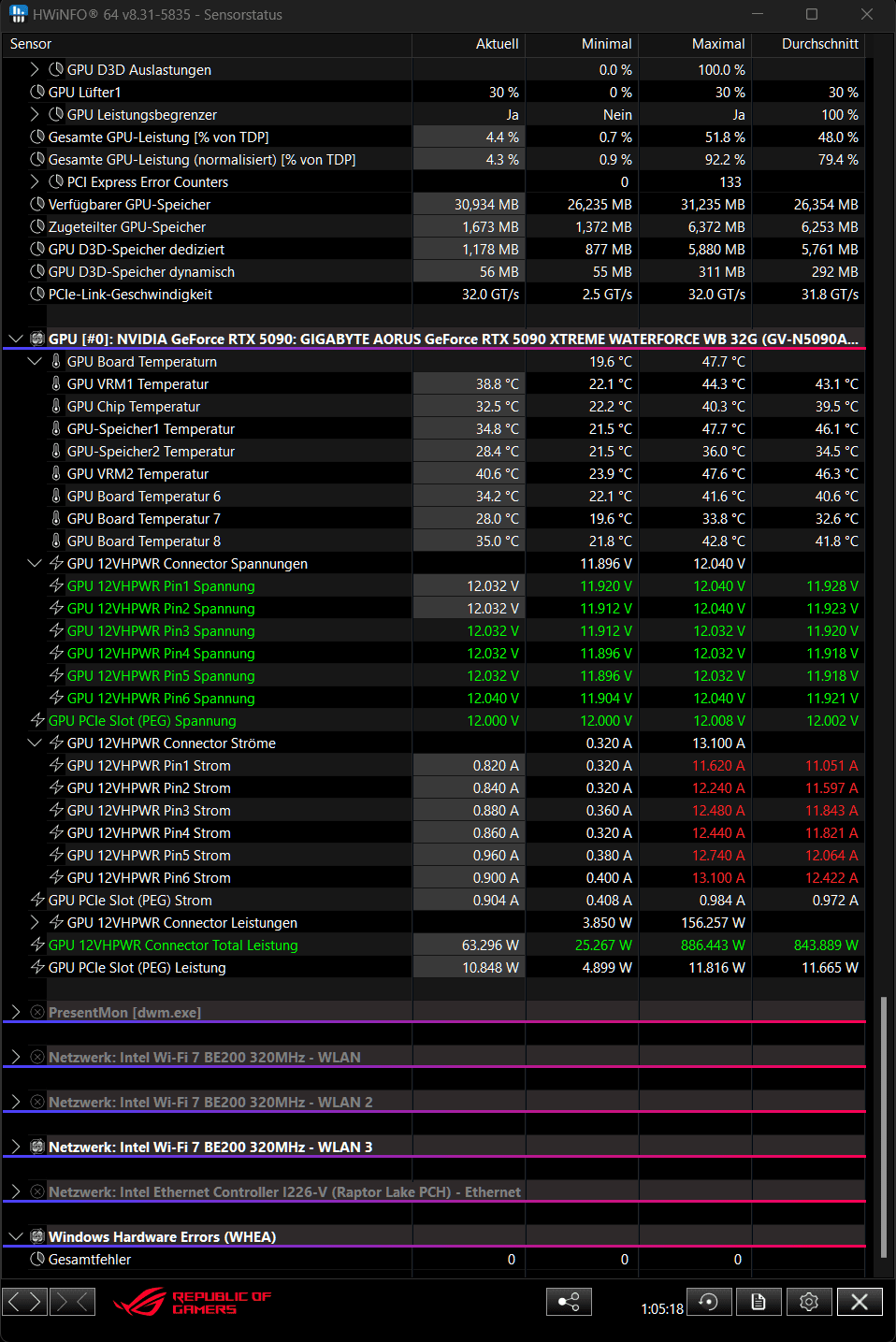896x1342 pixels.
Task: Select the Zugeteilter GPU-Speicher row label
Action: coord(127,227)
